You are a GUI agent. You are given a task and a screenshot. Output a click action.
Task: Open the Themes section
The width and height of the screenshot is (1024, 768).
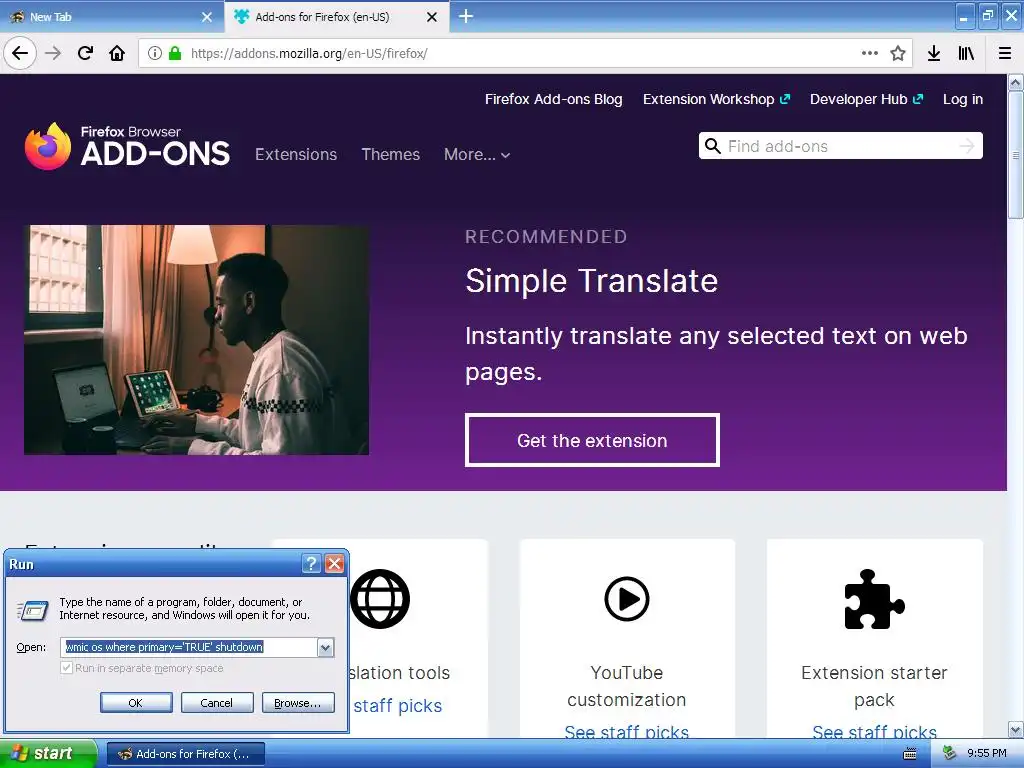coord(391,154)
